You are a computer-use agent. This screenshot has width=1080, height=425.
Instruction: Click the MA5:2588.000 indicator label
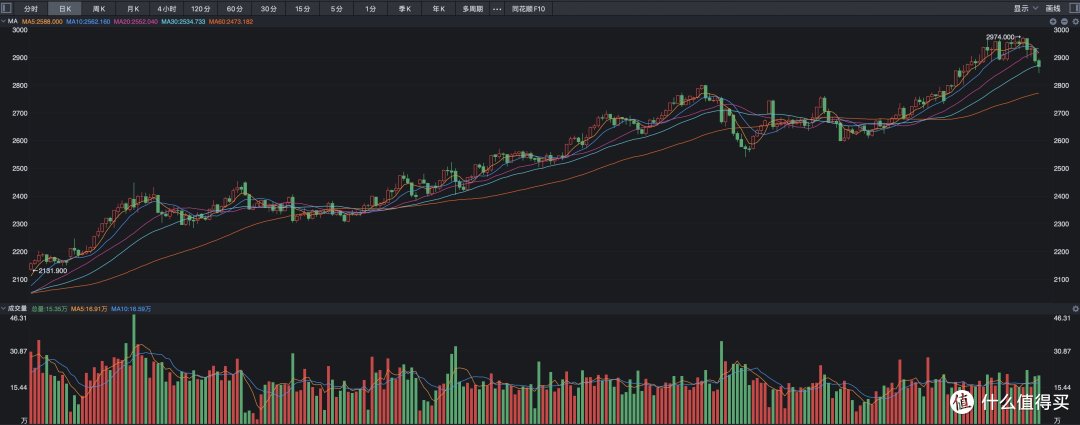click(x=42, y=22)
